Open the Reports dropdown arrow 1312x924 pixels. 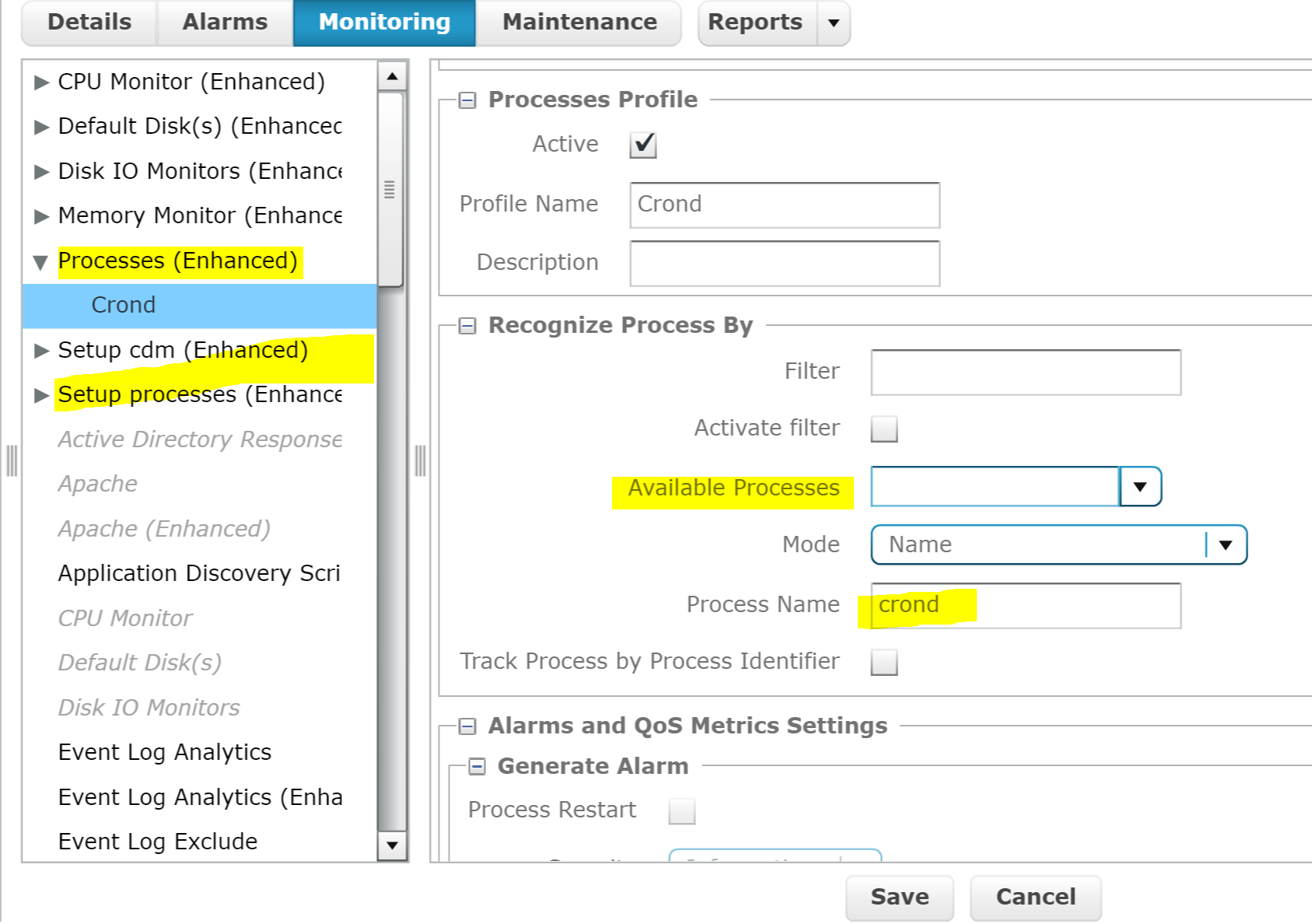(x=831, y=23)
